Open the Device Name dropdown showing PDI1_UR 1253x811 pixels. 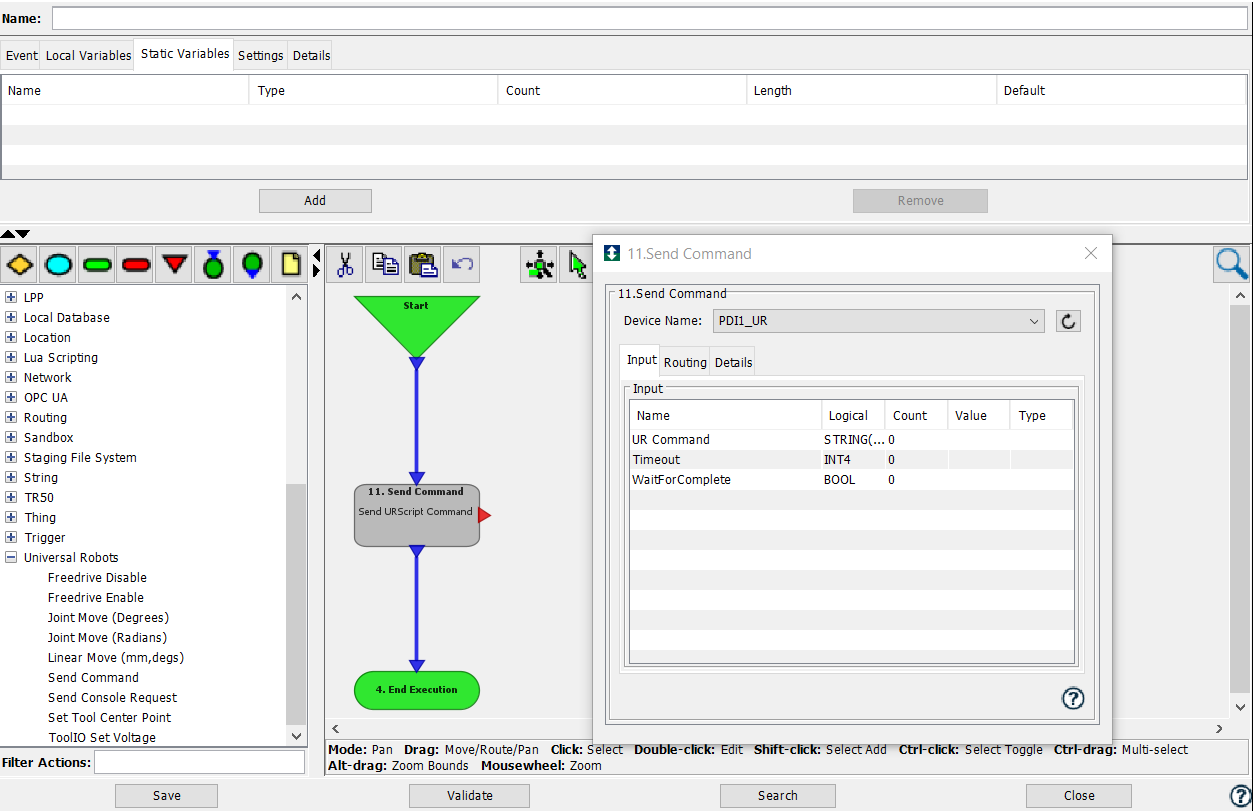[1035, 320]
